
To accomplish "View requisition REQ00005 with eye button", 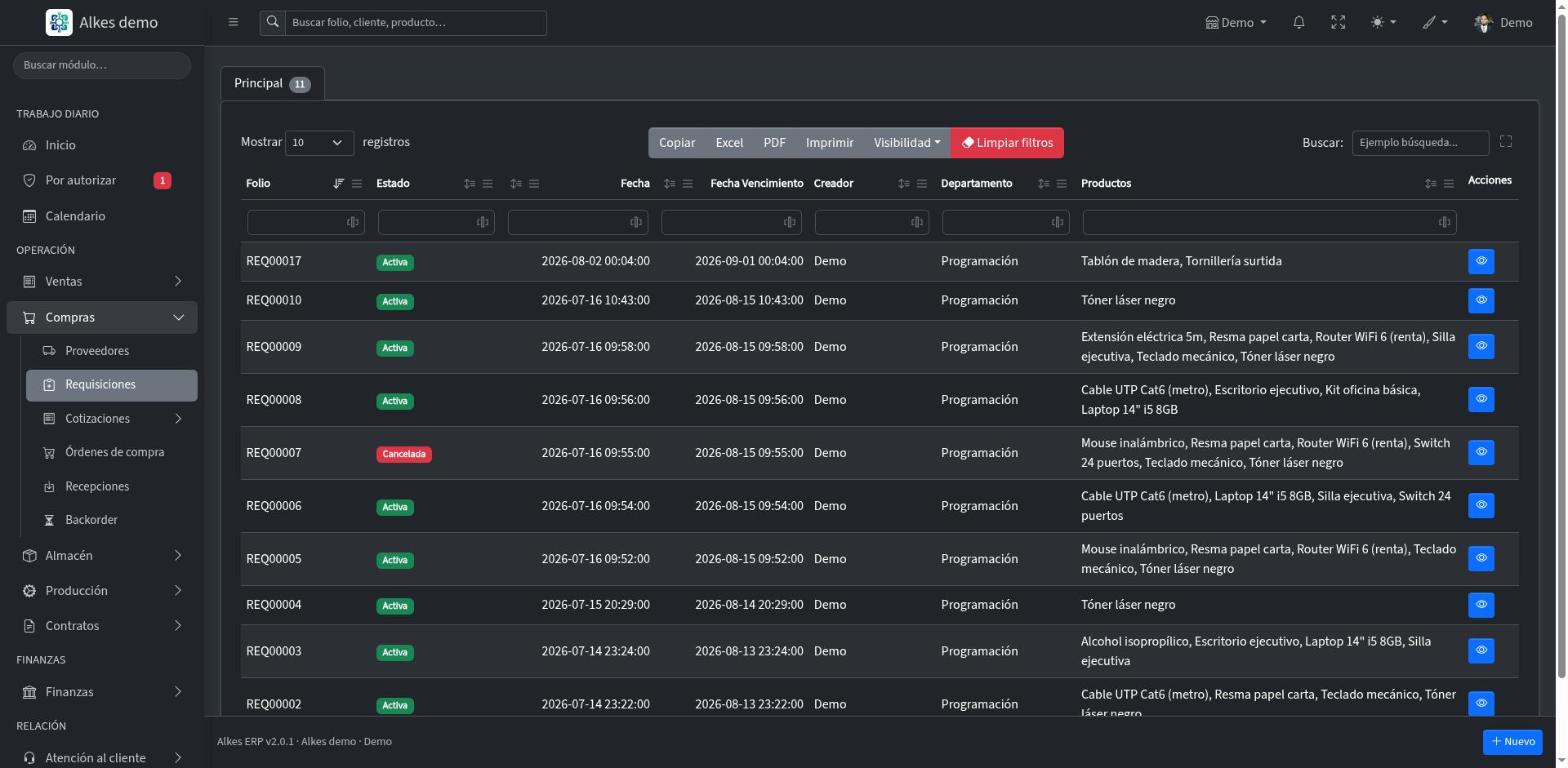I will pos(1481,558).
